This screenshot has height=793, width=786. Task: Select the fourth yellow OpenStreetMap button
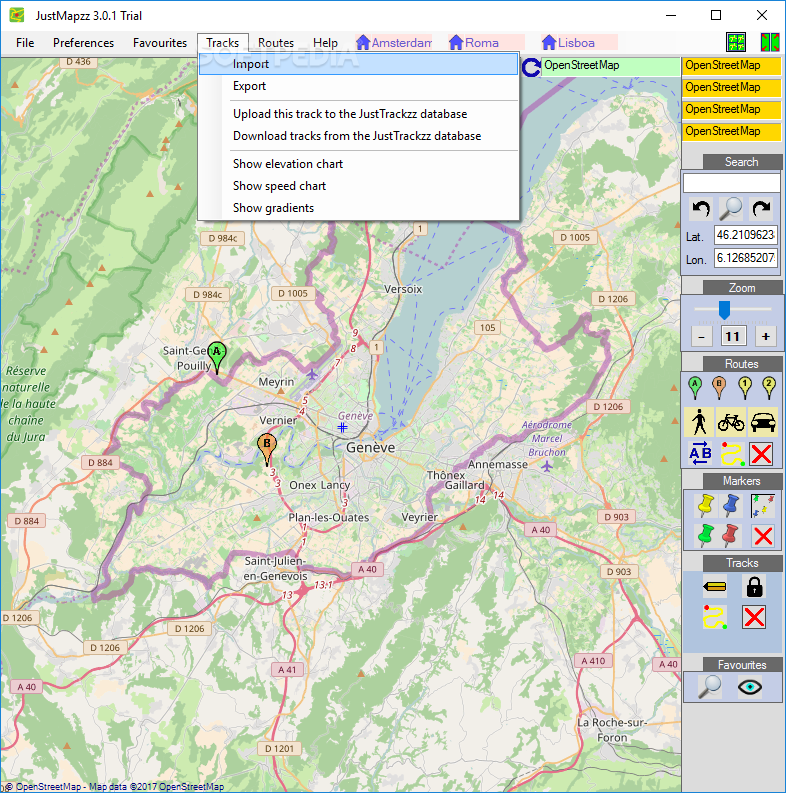pos(731,131)
